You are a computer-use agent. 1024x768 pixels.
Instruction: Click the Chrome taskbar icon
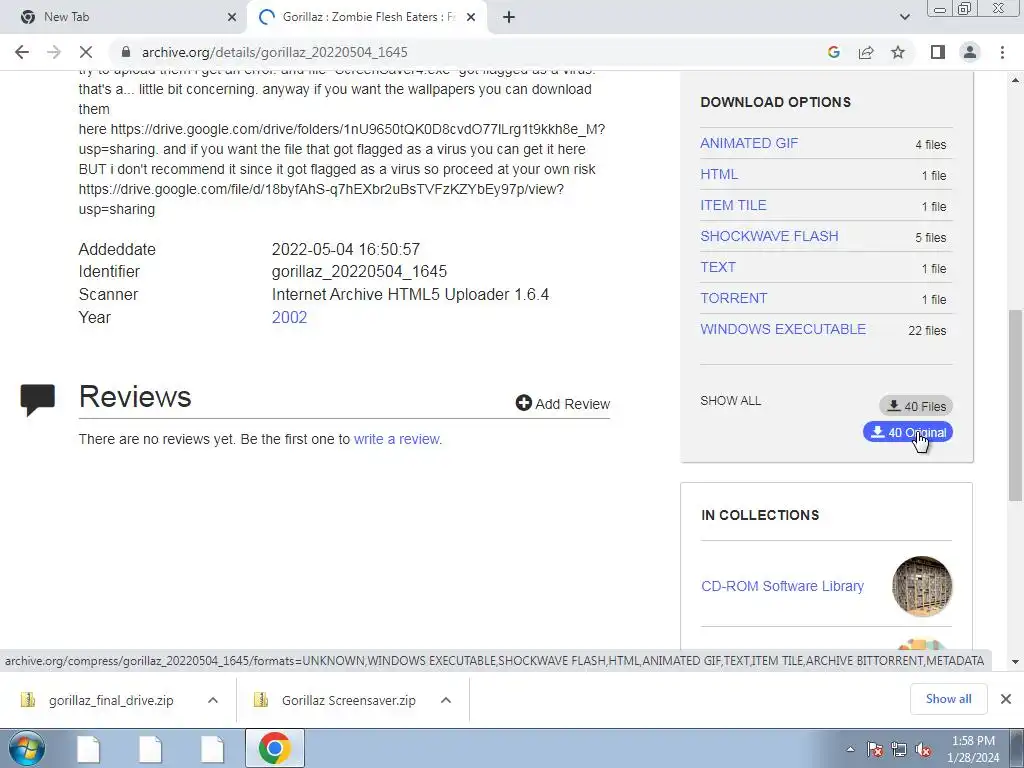click(274, 748)
